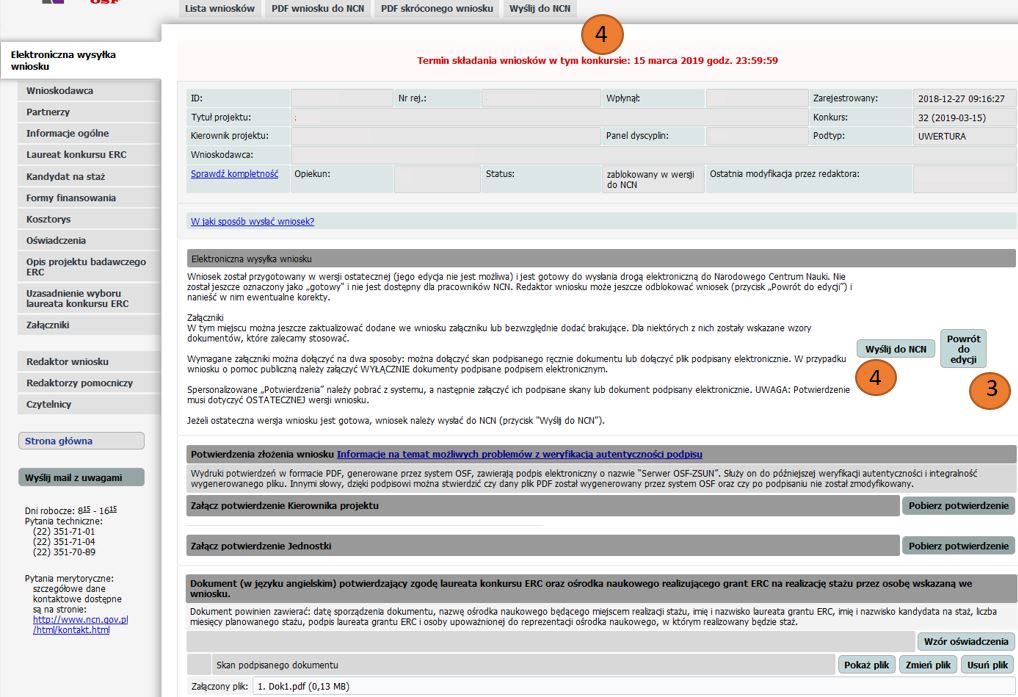This screenshot has width=1018, height=697.
Task: Click phone number (22) 351-71-01
Action: point(64,532)
